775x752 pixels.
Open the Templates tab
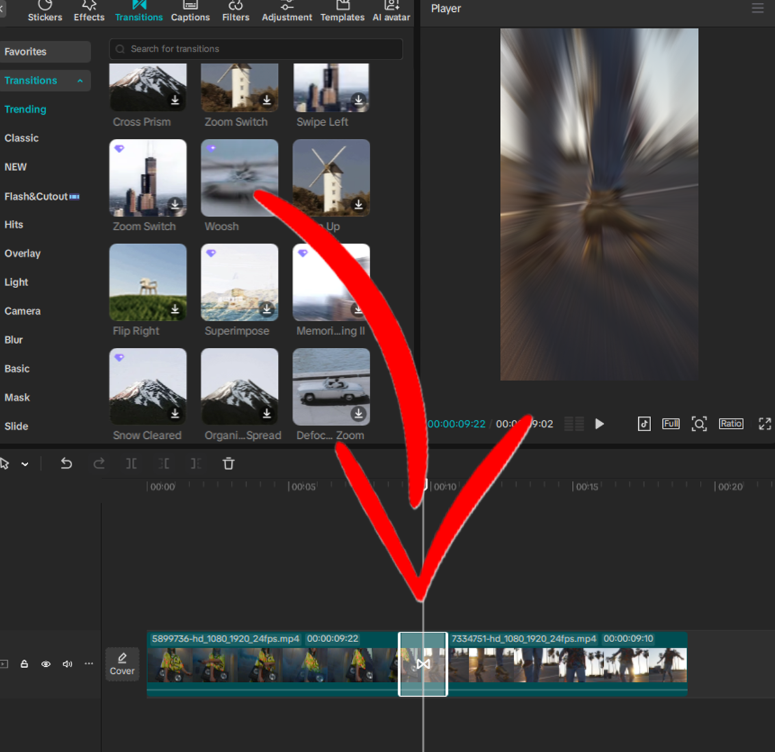[x=342, y=11]
